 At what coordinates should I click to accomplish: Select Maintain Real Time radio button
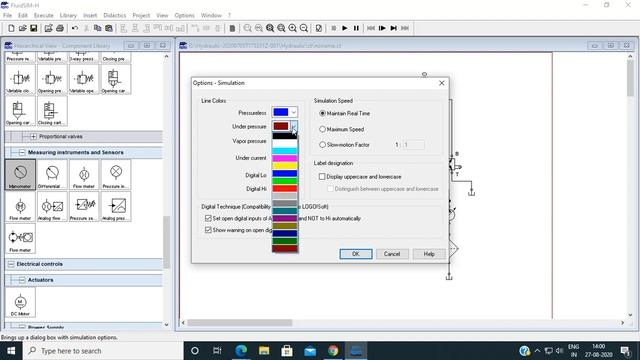pyautogui.click(x=322, y=113)
